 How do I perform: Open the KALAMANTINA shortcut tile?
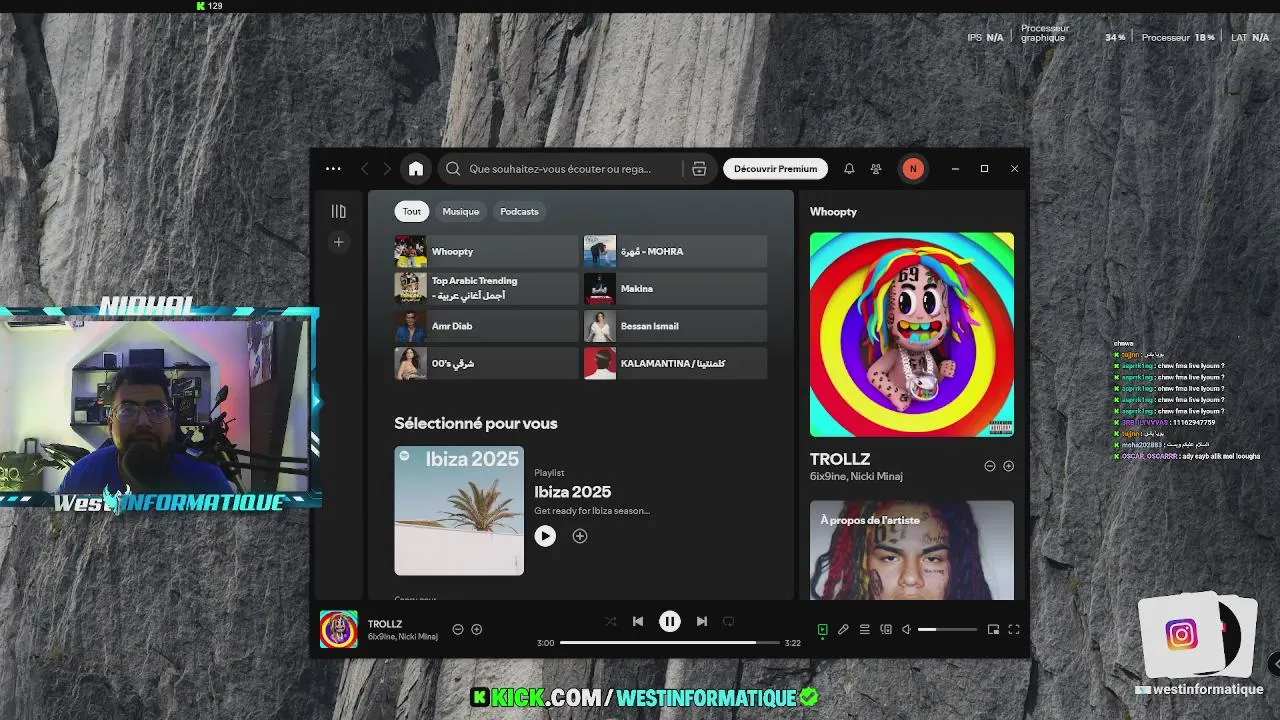coord(675,363)
